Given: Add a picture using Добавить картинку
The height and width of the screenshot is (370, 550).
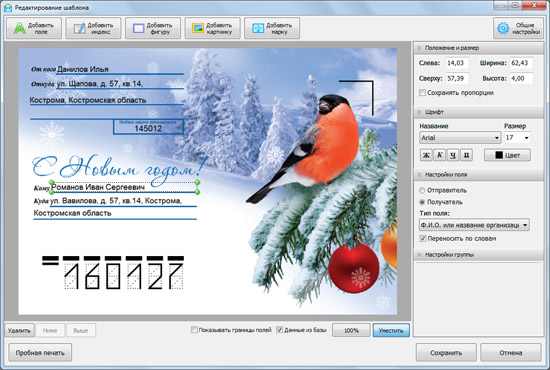Looking at the screenshot, I should tap(213, 28).
